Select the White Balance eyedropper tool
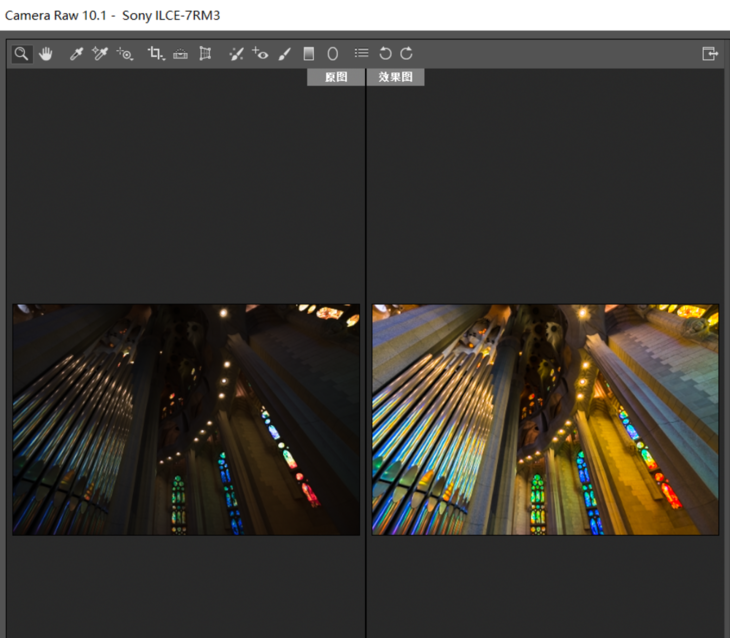This screenshot has width=730, height=638. point(76,54)
